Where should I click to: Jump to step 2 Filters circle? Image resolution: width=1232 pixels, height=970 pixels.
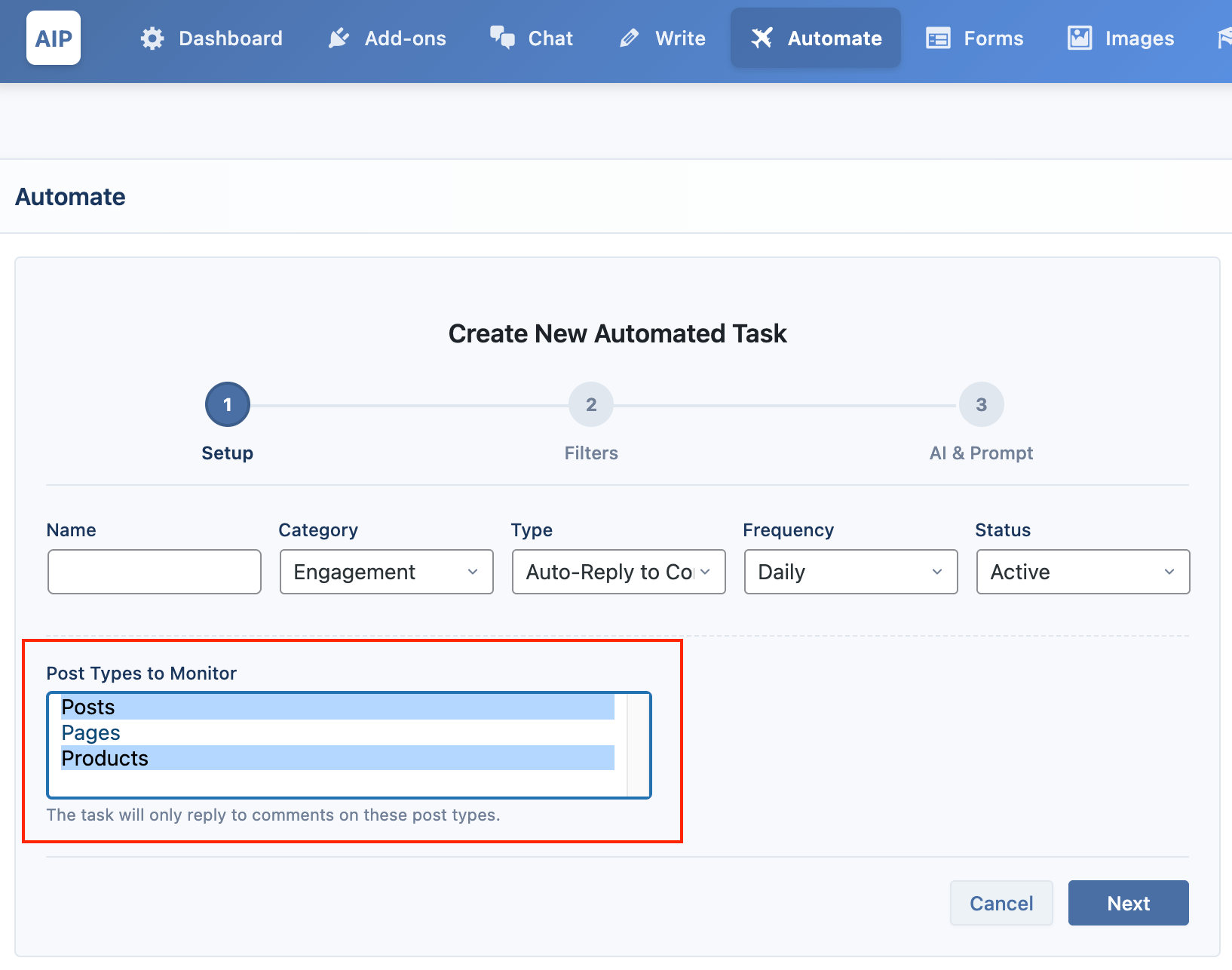[591, 404]
